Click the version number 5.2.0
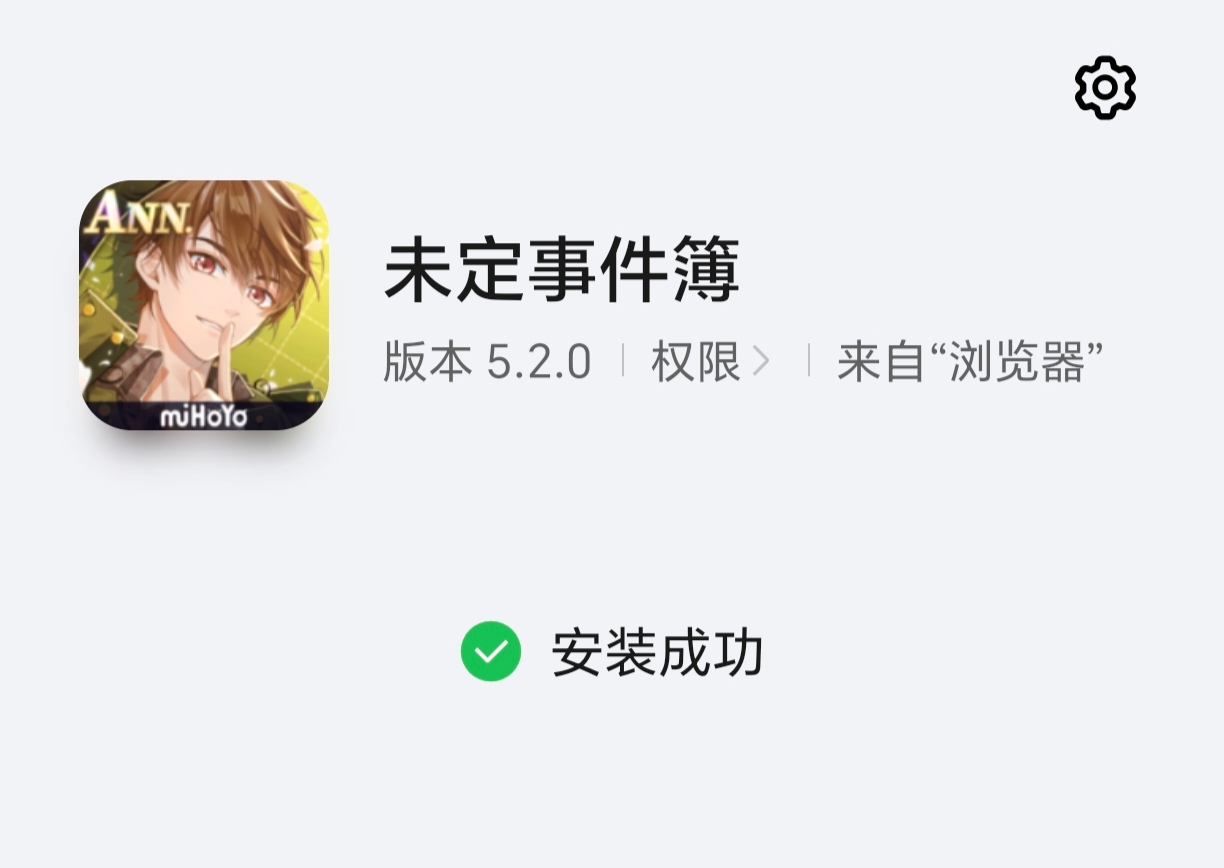This screenshot has height=868, width=1224. click(x=539, y=362)
